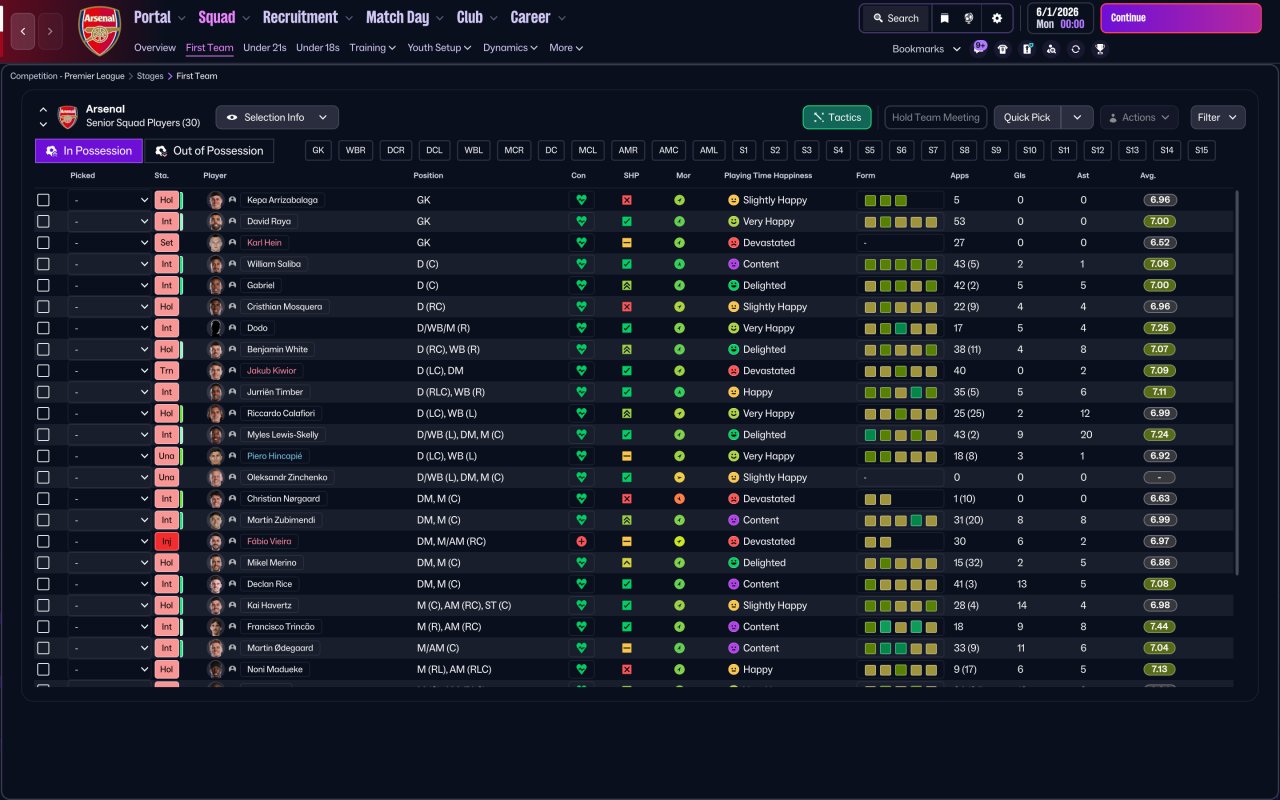This screenshot has width=1280, height=800.
Task: Click Karl Hein's yellow match sharpness icon
Action: pyautogui.click(x=627, y=243)
